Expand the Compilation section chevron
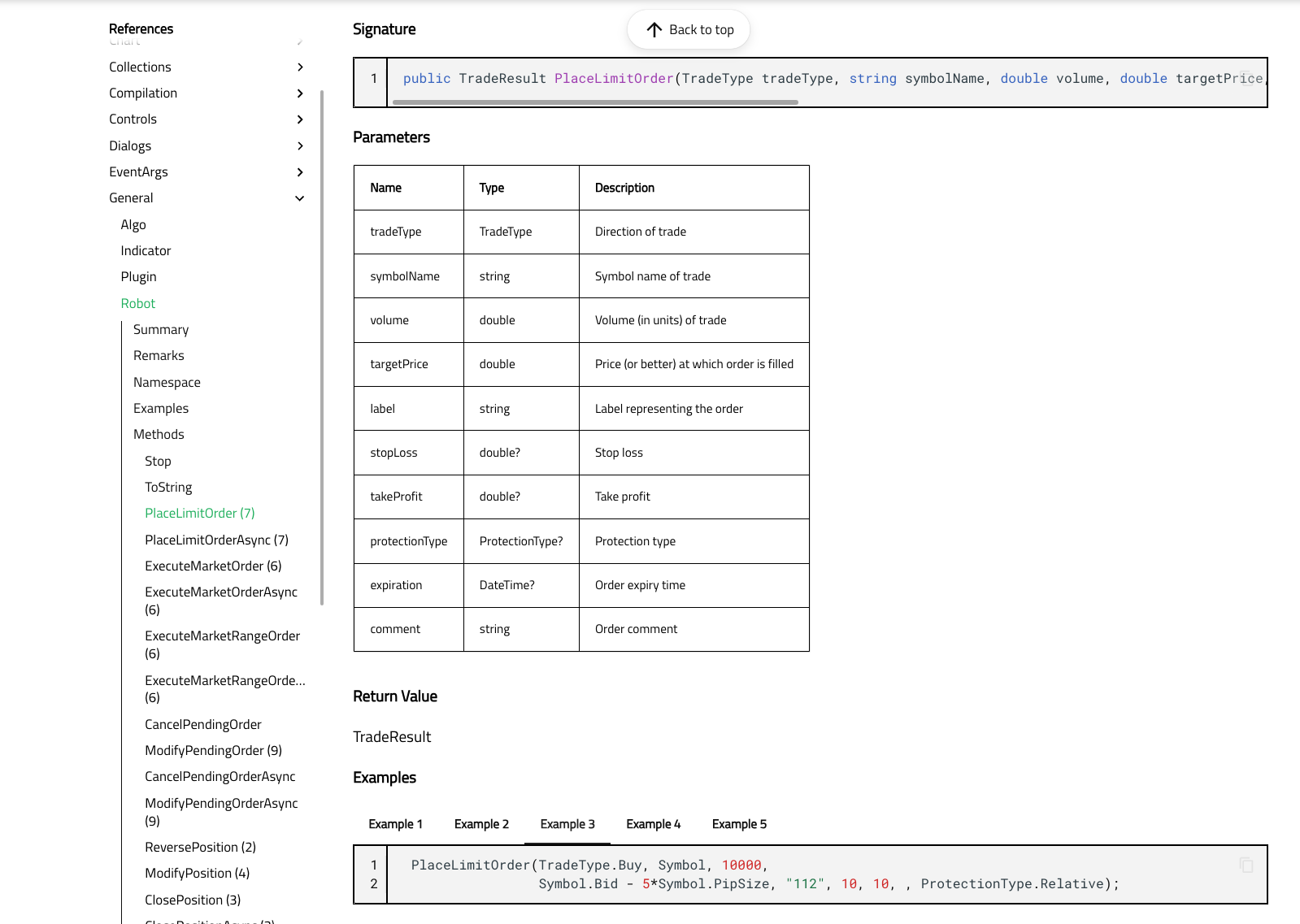 tap(300, 93)
